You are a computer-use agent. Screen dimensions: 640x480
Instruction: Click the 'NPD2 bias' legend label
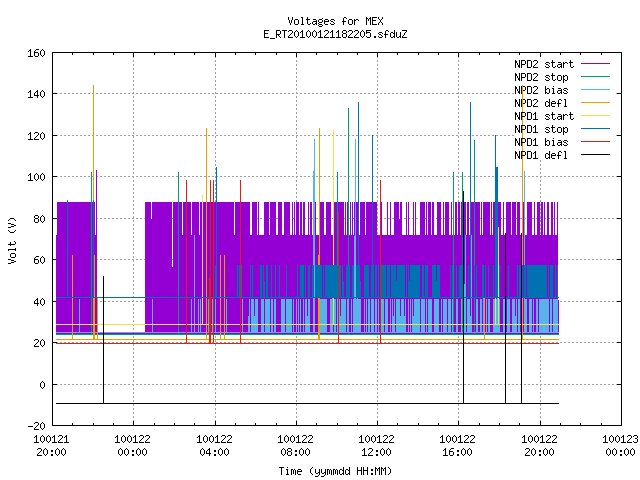point(541,90)
